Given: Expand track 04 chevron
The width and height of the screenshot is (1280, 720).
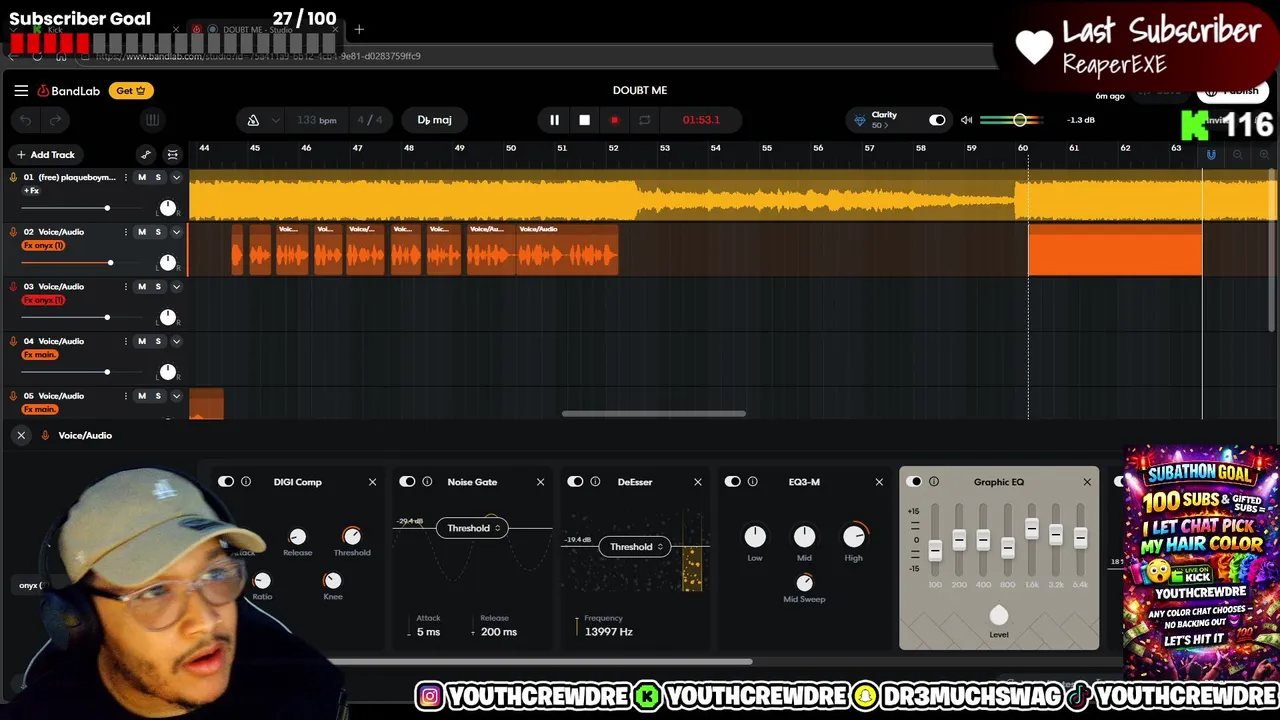Looking at the screenshot, I should pos(176,342).
